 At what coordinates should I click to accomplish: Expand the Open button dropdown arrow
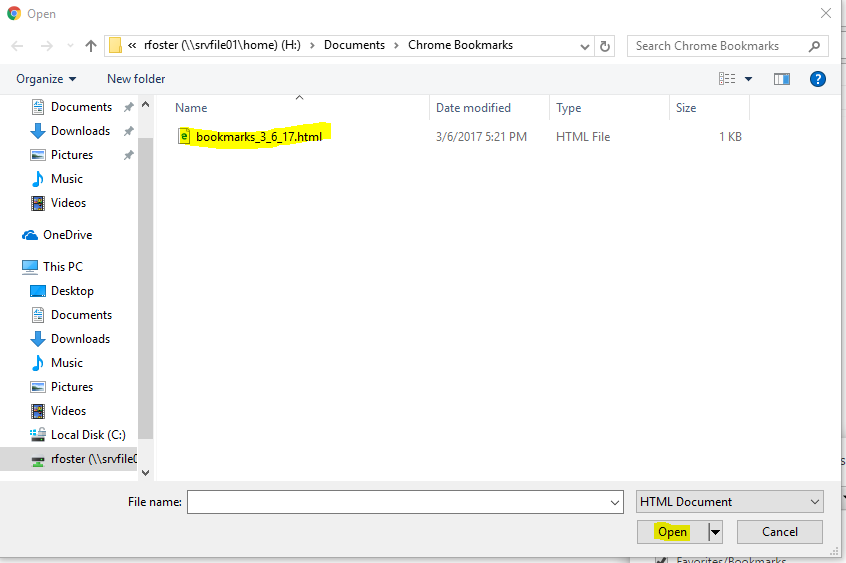point(715,532)
